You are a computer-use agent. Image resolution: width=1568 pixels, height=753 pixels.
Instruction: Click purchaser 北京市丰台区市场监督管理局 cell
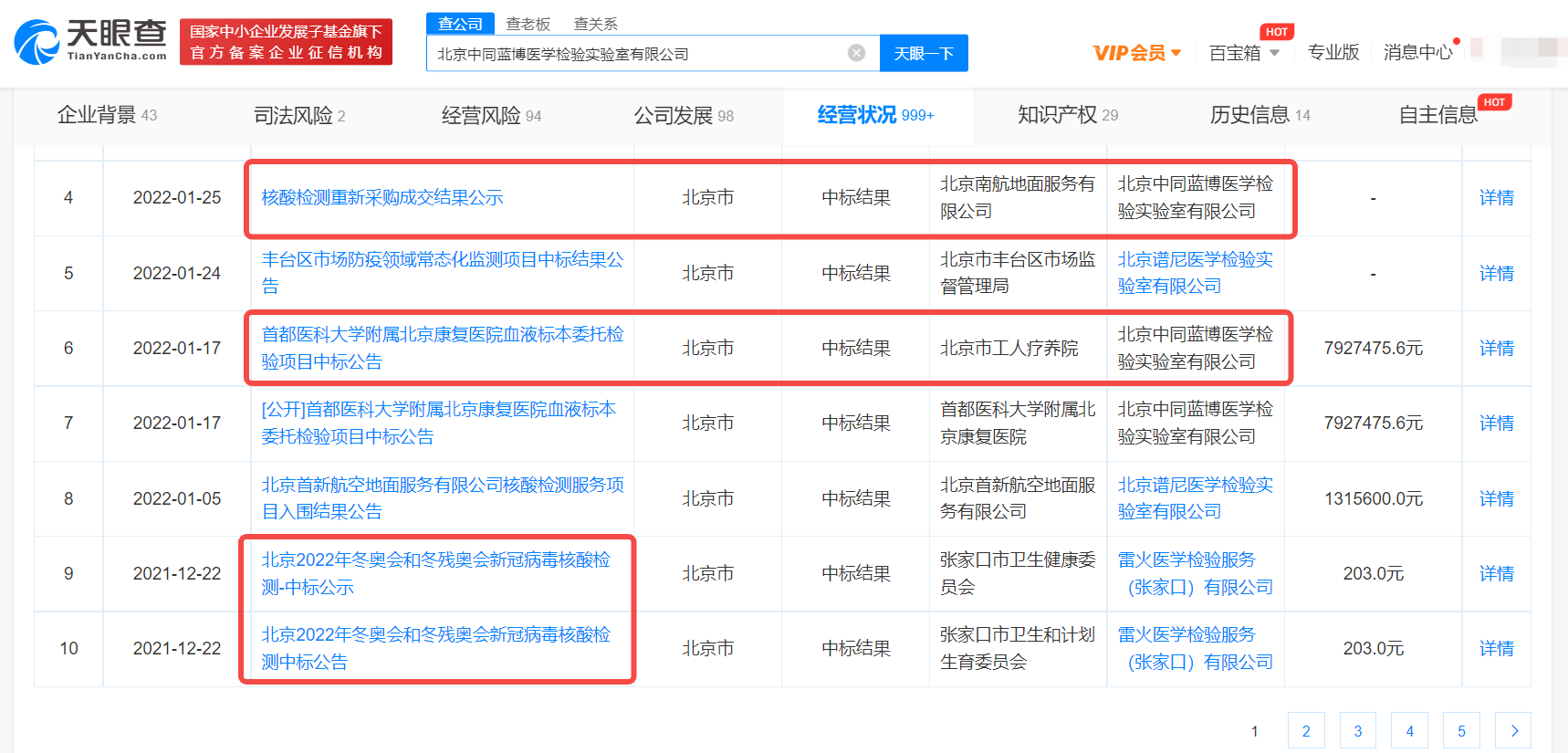(x=1018, y=273)
